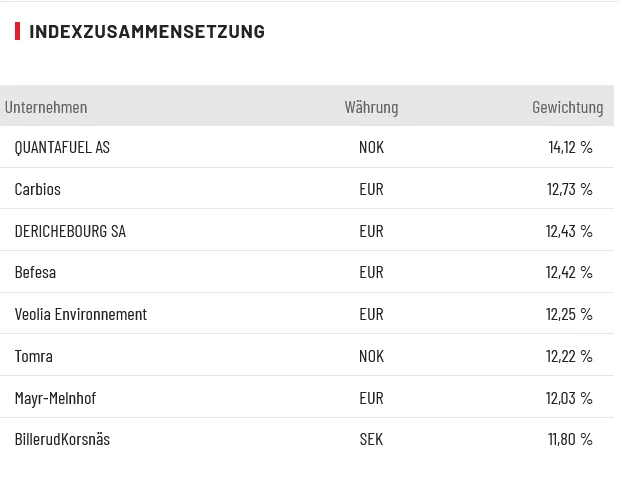
Task: Click the Befesa company name
Action: tap(35, 272)
